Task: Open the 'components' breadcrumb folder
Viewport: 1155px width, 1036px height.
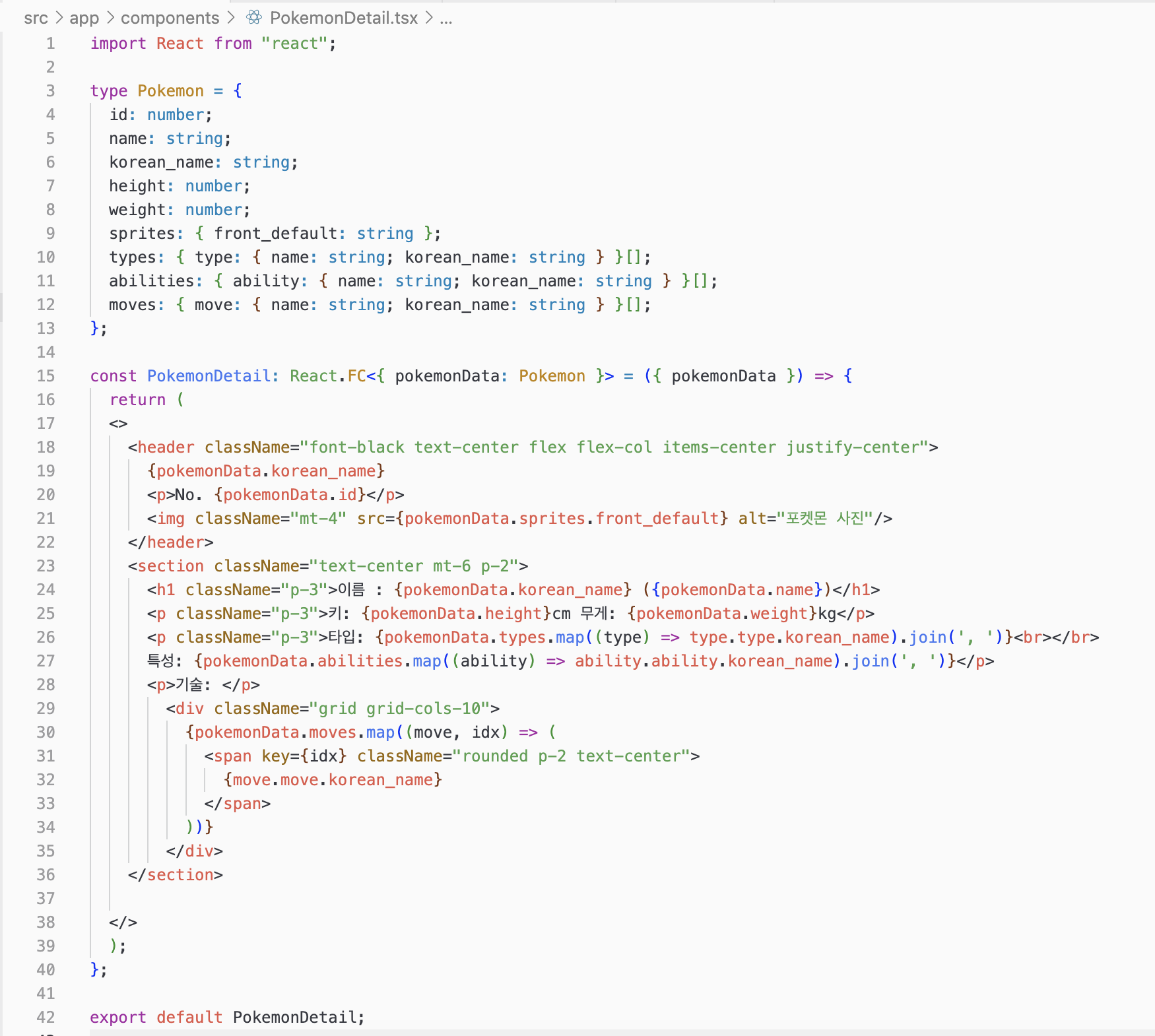Action: coord(170,18)
